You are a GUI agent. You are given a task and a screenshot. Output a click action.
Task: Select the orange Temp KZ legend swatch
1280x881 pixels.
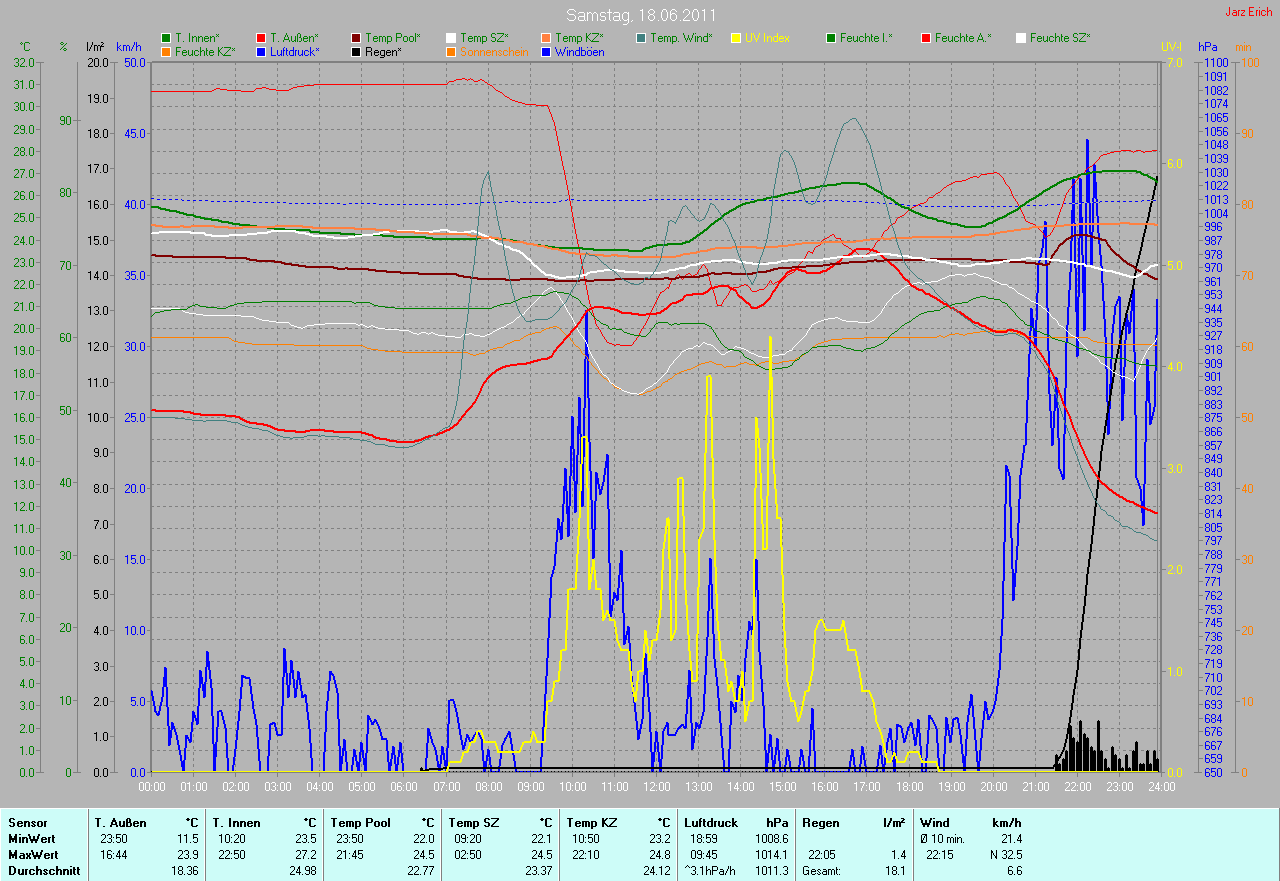[x=546, y=38]
